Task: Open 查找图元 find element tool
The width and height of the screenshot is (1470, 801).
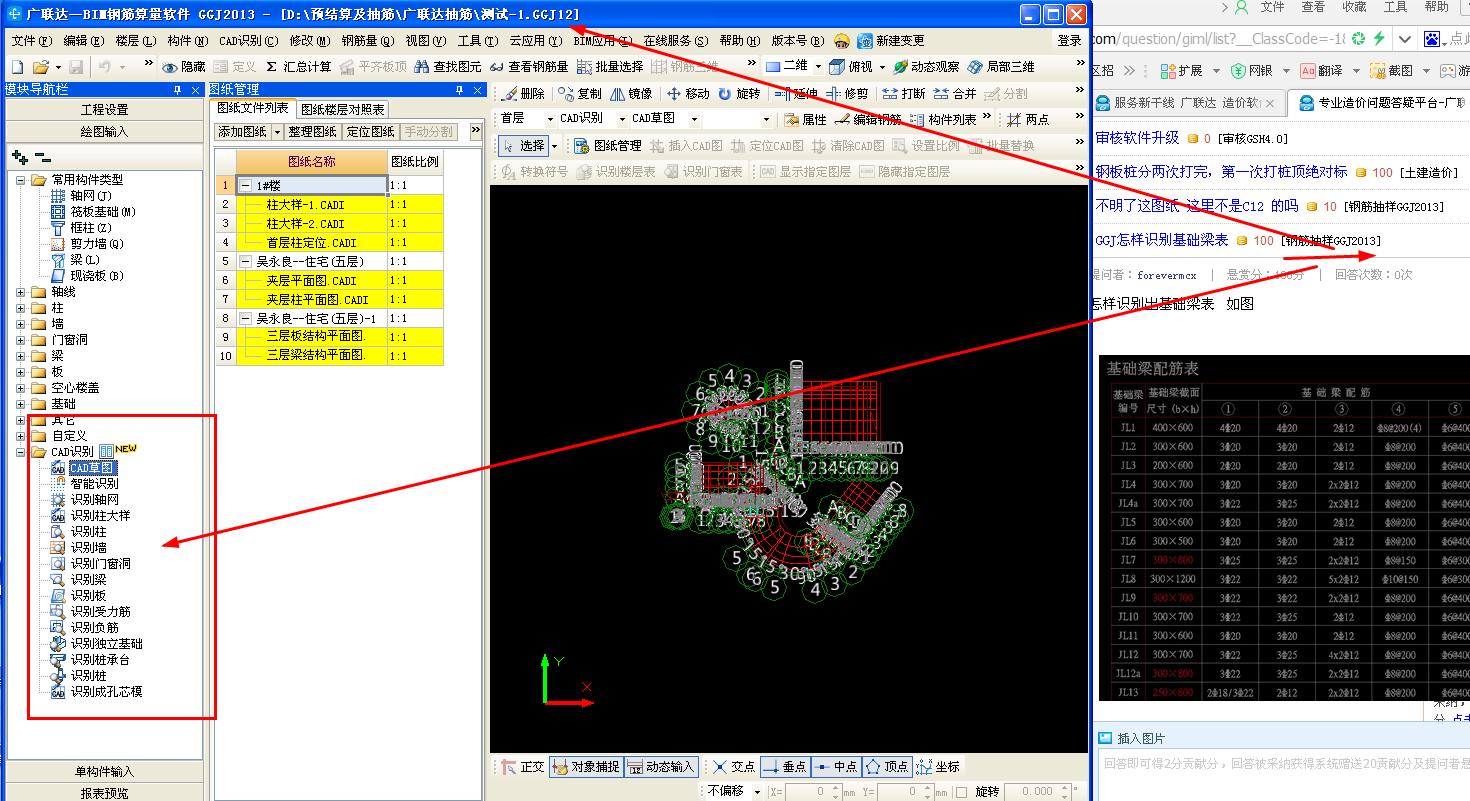Action: [x=447, y=67]
